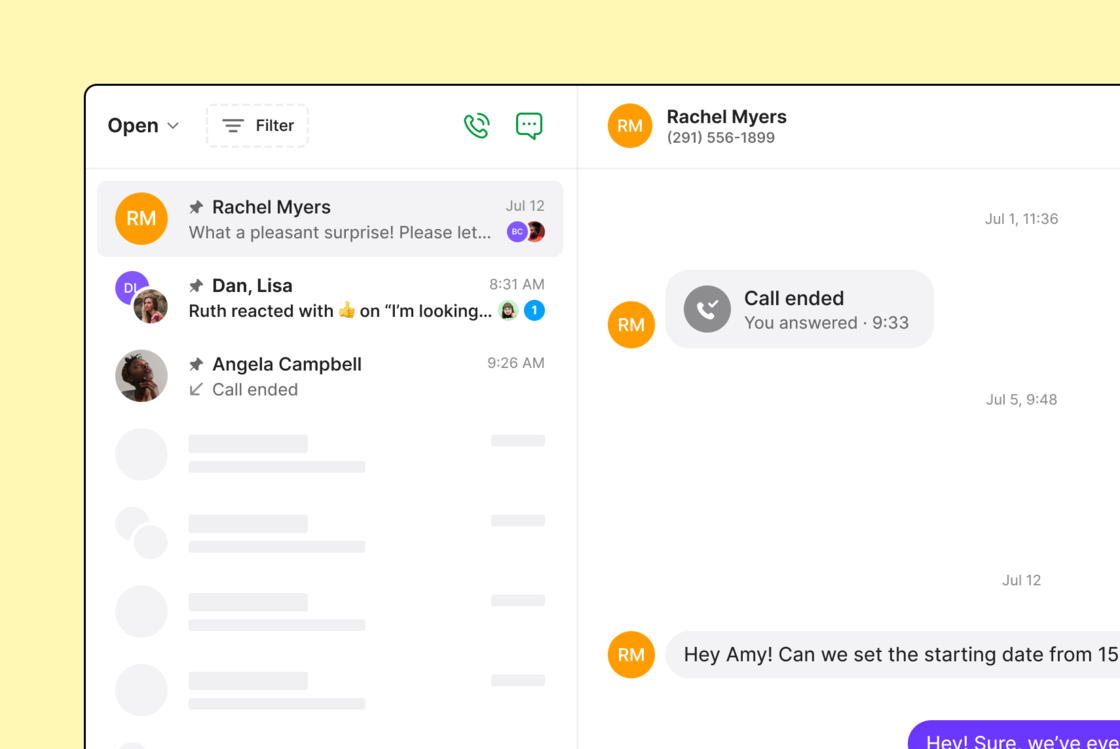1120x749 pixels.
Task: Click the Jul 1, 11:36 timestamp
Action: click(1021, 219)
